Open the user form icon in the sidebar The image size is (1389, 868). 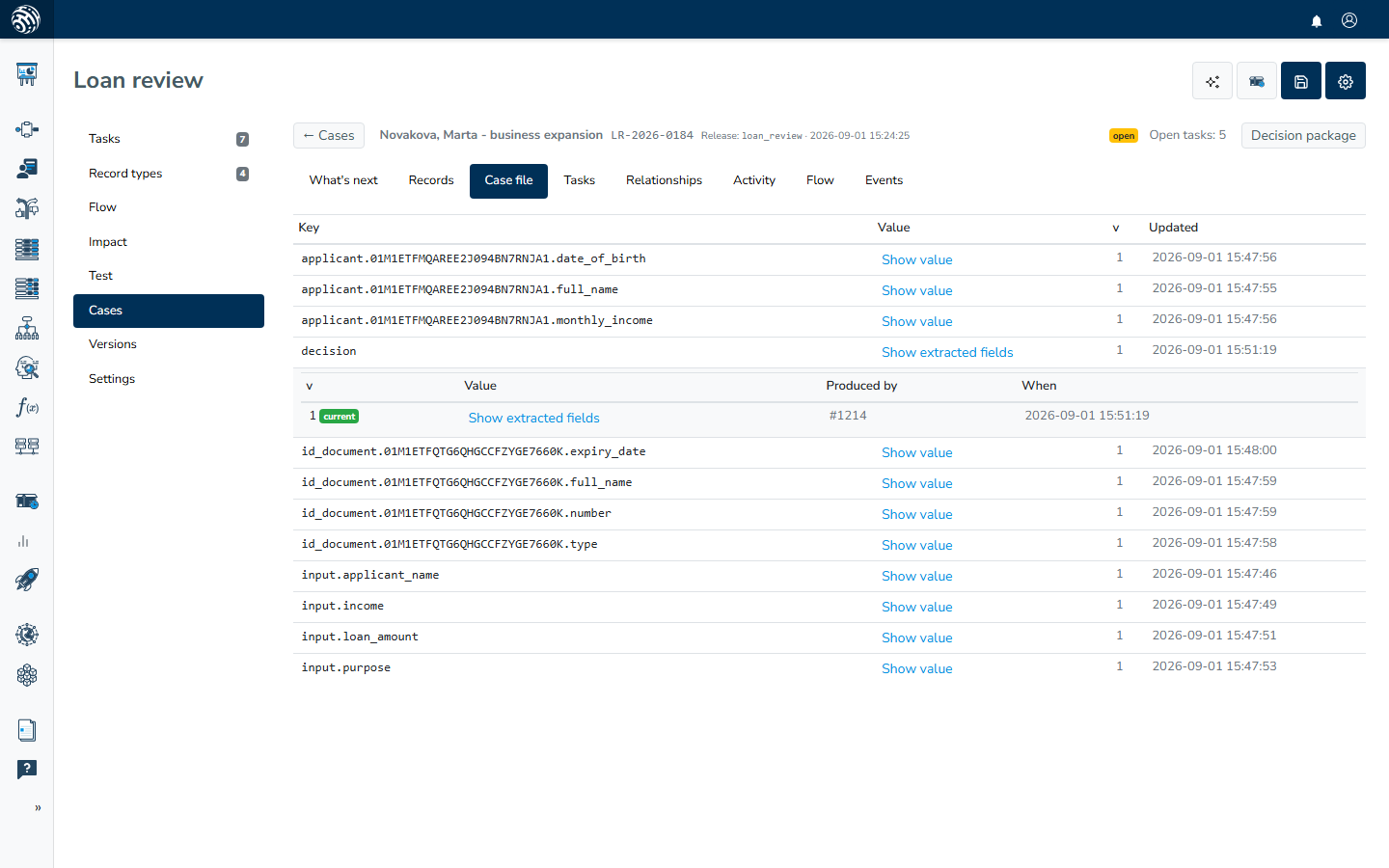[27, 169]
